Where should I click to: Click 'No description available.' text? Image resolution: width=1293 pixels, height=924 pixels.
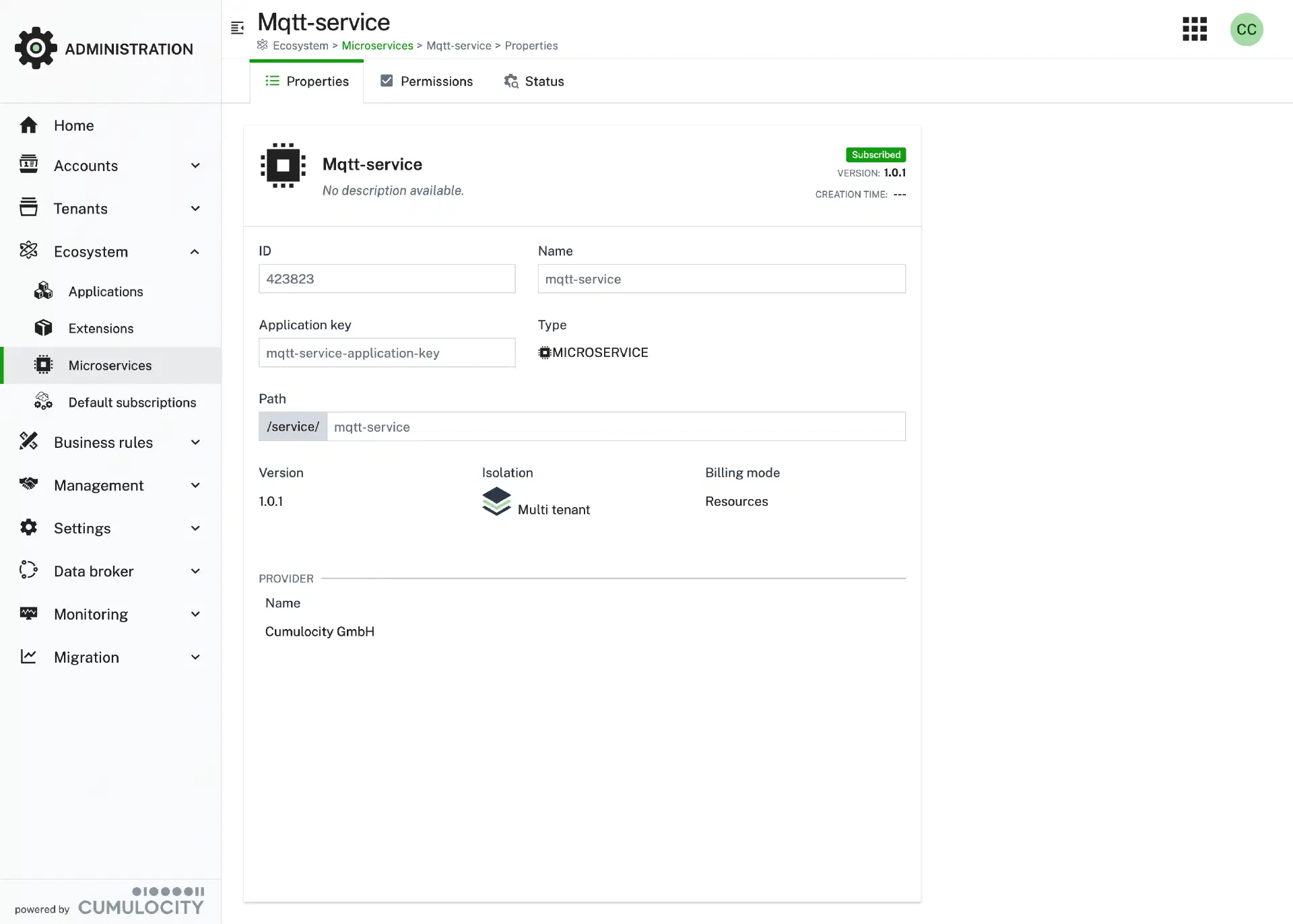pyautogui.click(x=393, y=191)
